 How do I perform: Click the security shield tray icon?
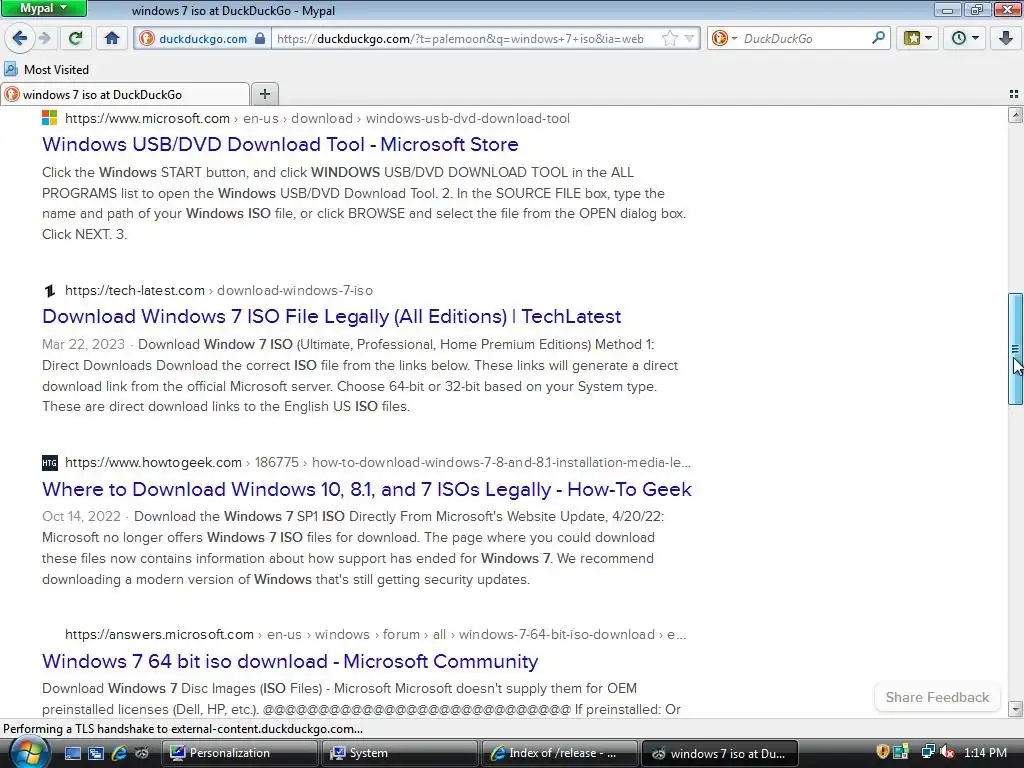point(882,752)
